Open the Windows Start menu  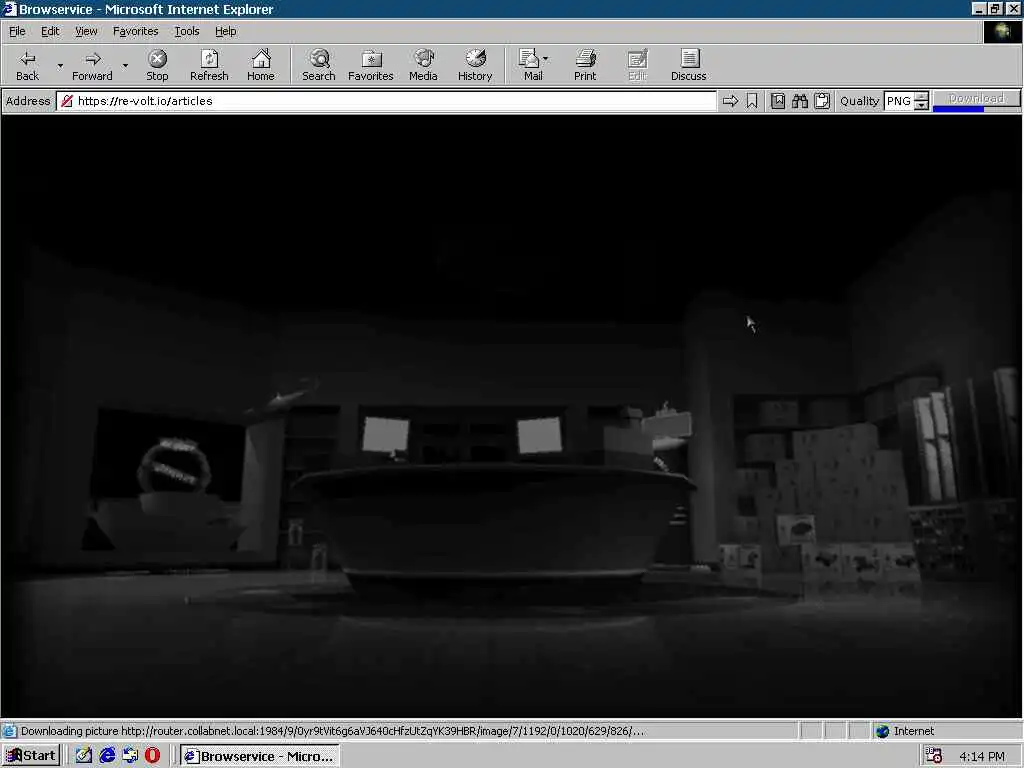31,756
